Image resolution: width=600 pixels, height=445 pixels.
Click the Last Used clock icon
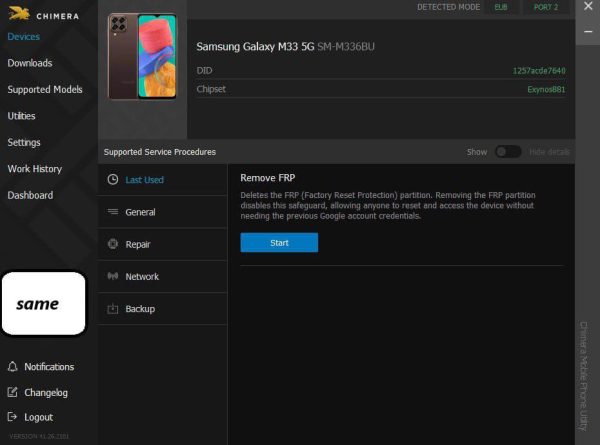coord(112,179)
